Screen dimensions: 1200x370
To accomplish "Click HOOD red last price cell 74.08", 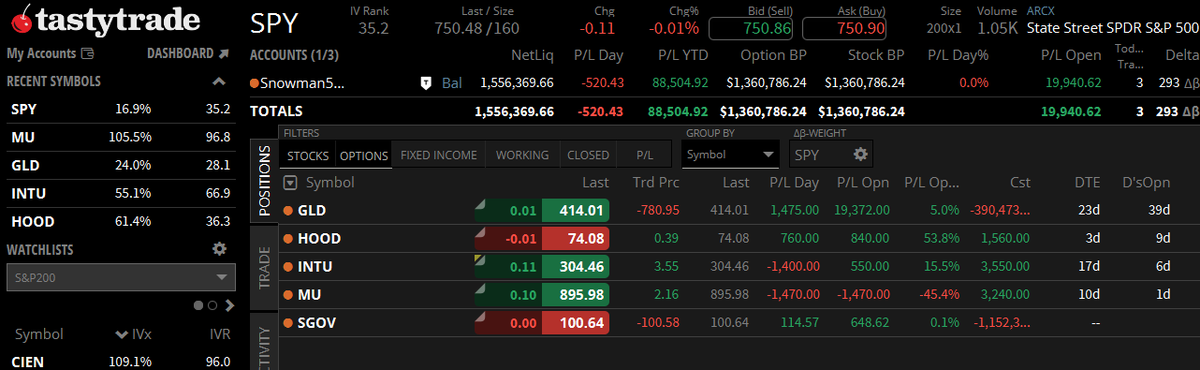I will pos(575,238).
